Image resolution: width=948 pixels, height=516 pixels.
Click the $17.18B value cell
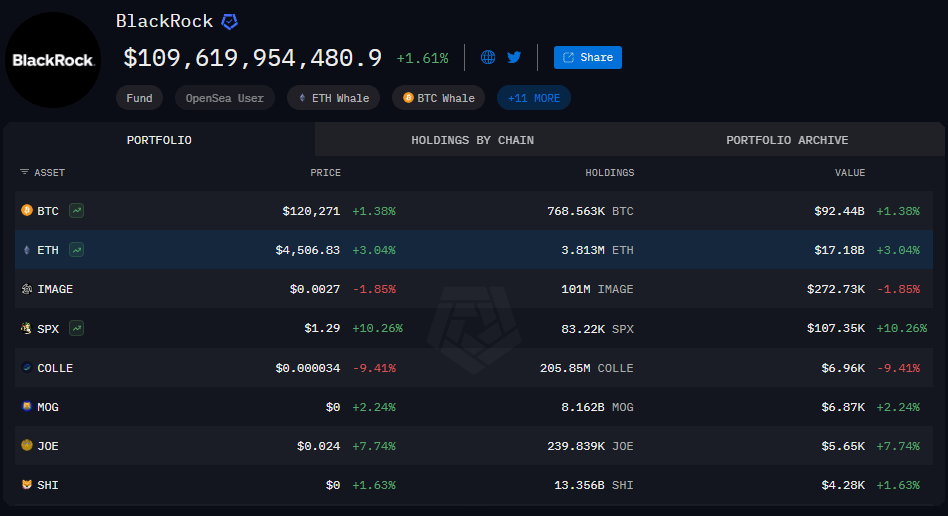pyautogui.click(x=839, y=250)
